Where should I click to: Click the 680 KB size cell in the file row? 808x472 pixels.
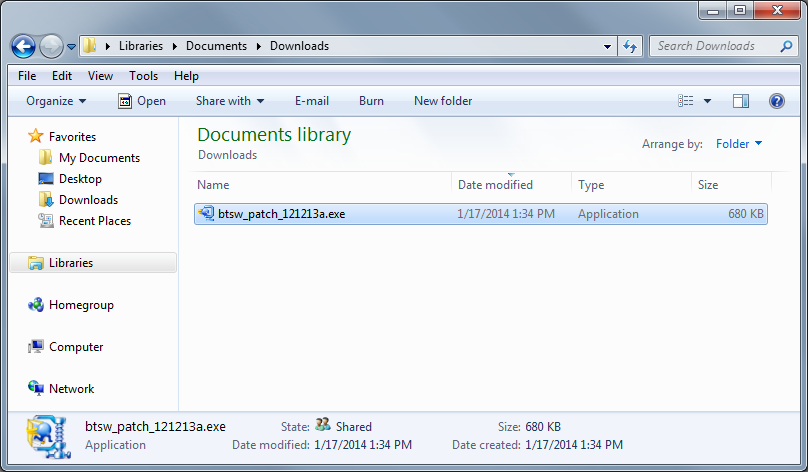(x=746, y=214)
